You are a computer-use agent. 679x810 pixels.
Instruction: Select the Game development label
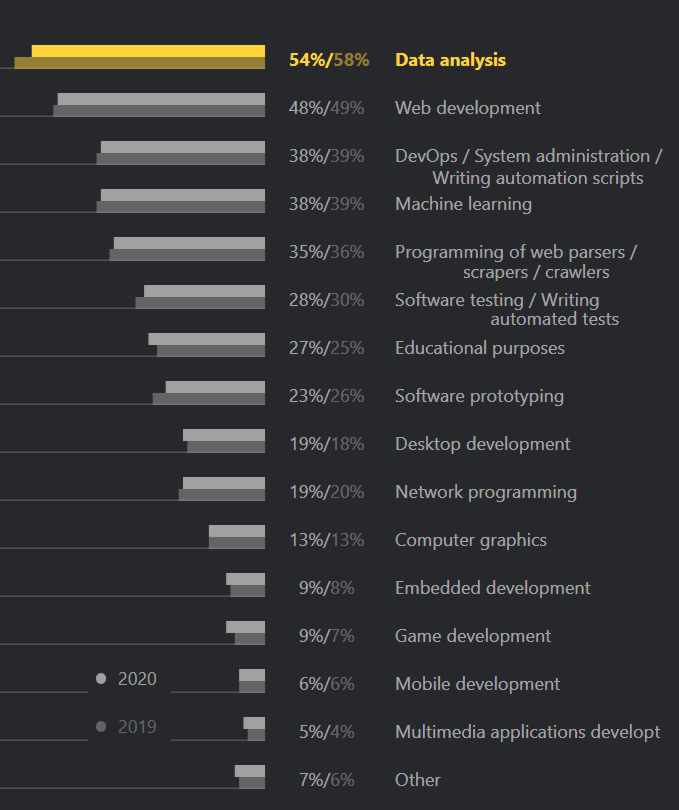473,636
